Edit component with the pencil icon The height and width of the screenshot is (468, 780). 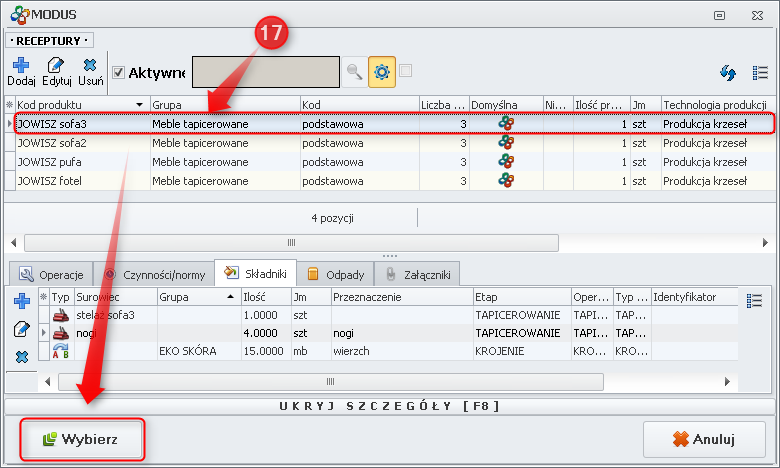tap(21, 329)
